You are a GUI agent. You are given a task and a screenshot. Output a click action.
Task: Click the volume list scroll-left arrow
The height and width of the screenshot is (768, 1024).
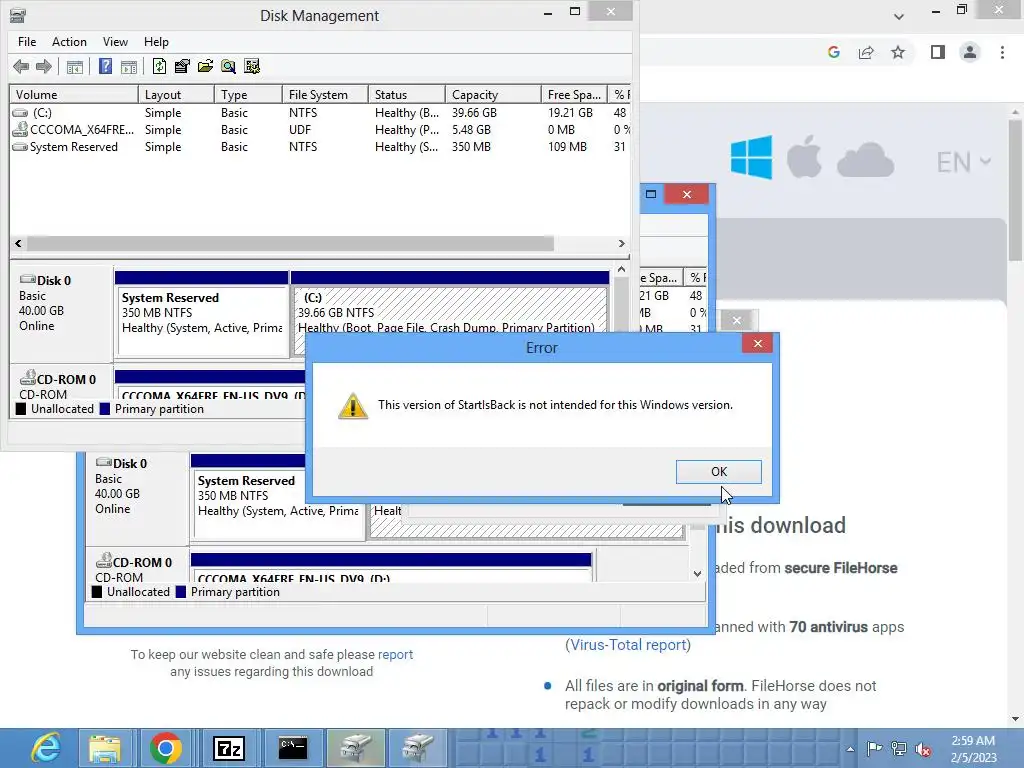click(18, 244)
